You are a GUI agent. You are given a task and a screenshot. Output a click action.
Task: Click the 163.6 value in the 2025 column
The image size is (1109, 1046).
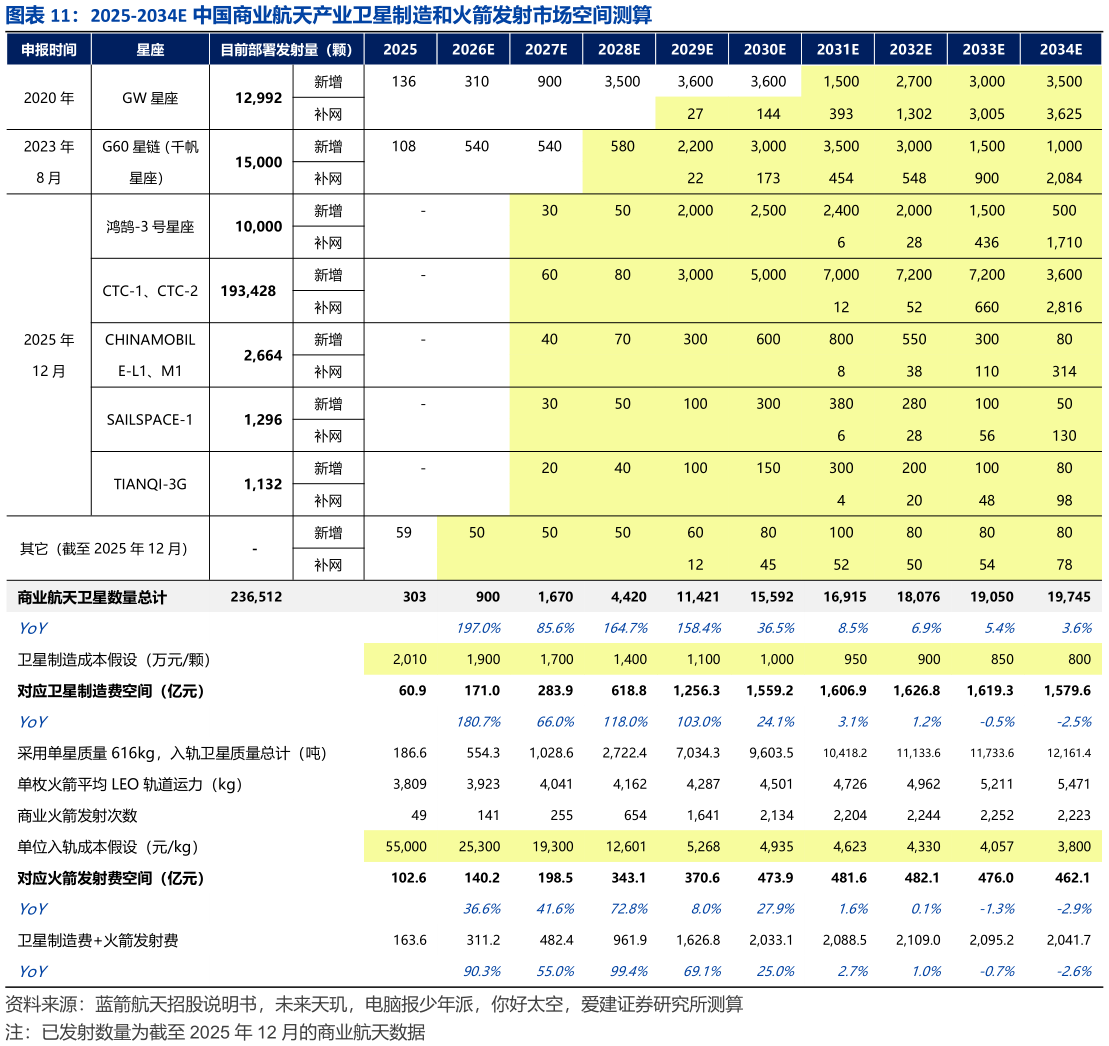(x=410, y=940)
